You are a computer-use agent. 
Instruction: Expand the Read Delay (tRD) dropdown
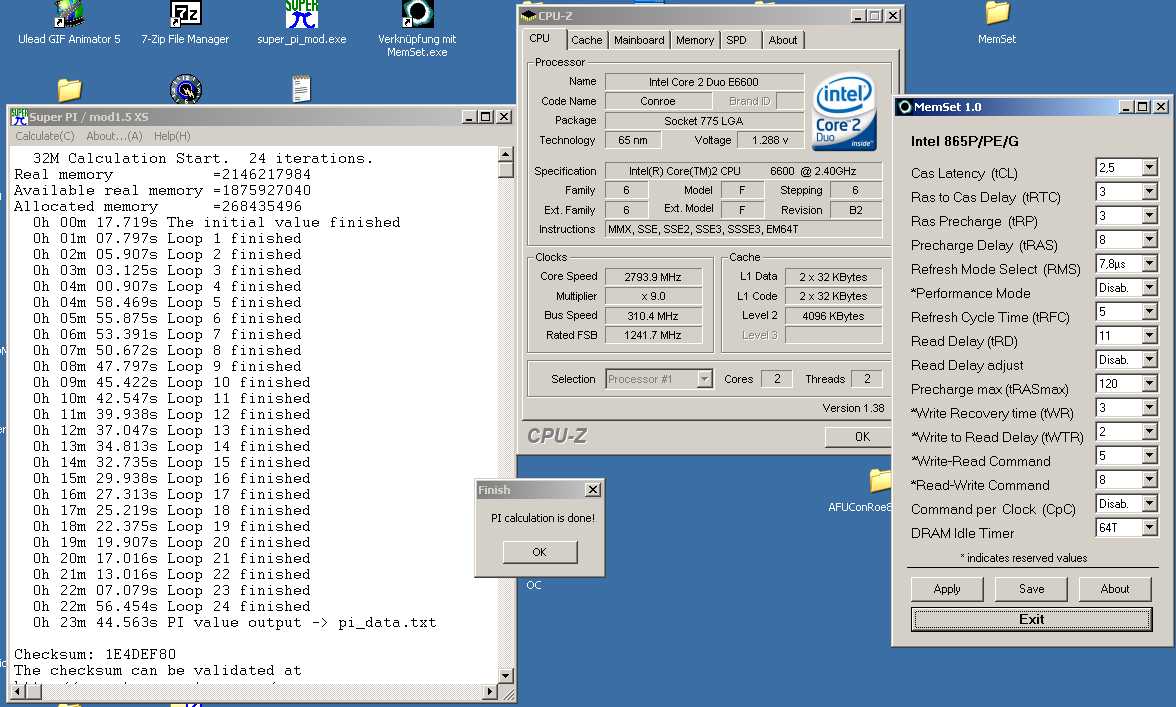pos(1149,335)
